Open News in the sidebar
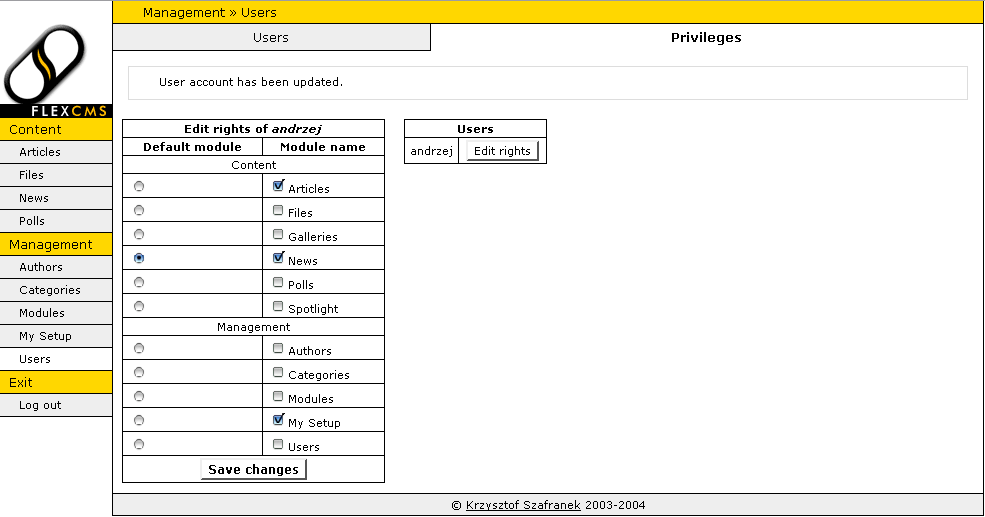This screenshot has width=985, height=517. click(56, 198)
